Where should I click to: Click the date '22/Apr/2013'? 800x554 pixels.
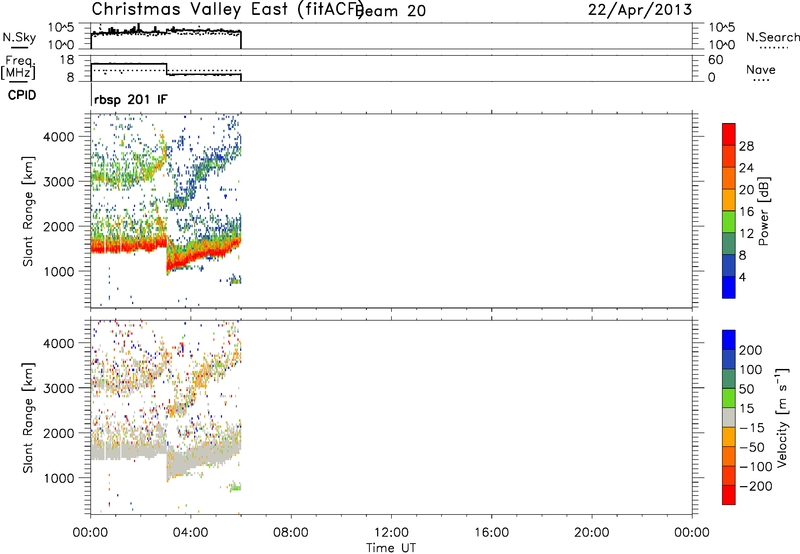click(x=640, y=10)
